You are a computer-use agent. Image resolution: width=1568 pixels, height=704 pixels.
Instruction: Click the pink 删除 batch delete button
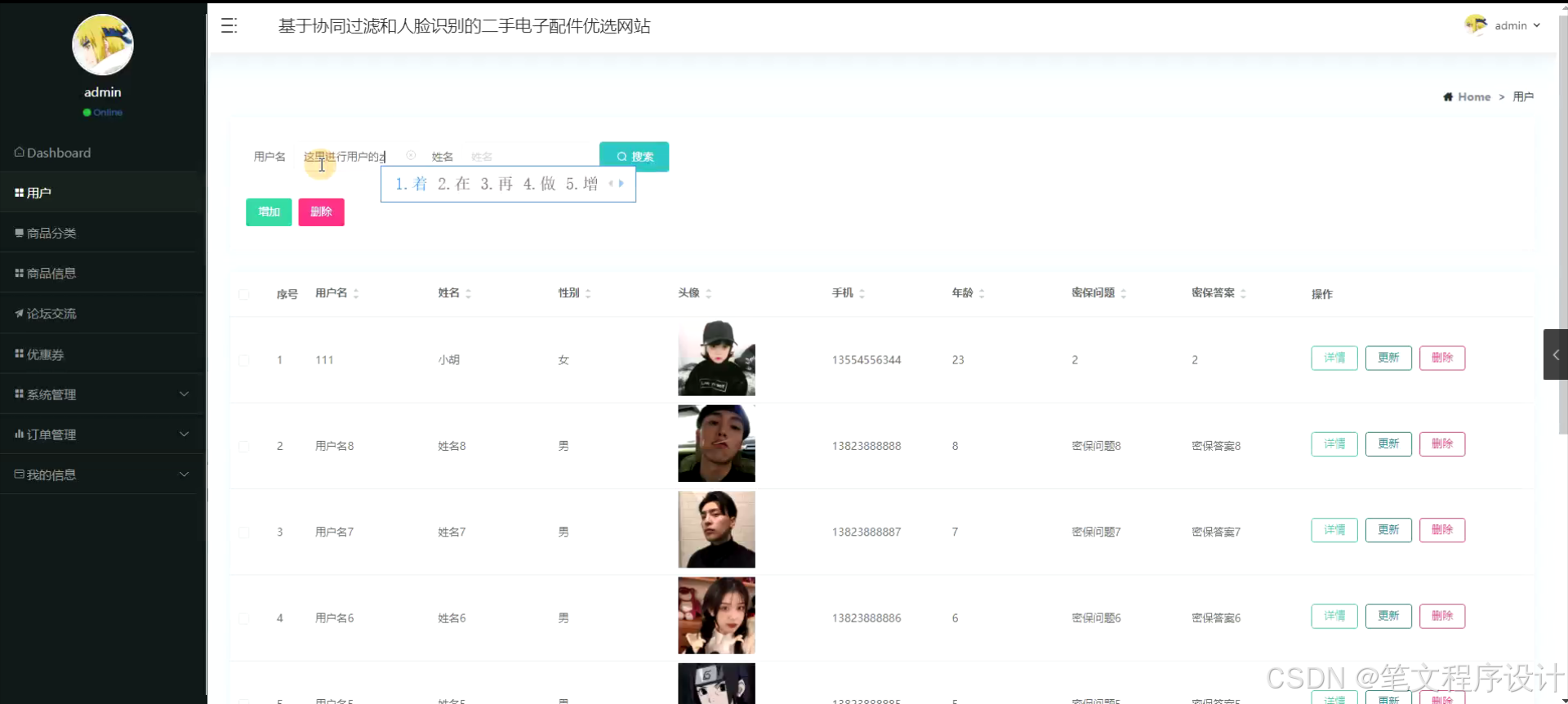321,212
